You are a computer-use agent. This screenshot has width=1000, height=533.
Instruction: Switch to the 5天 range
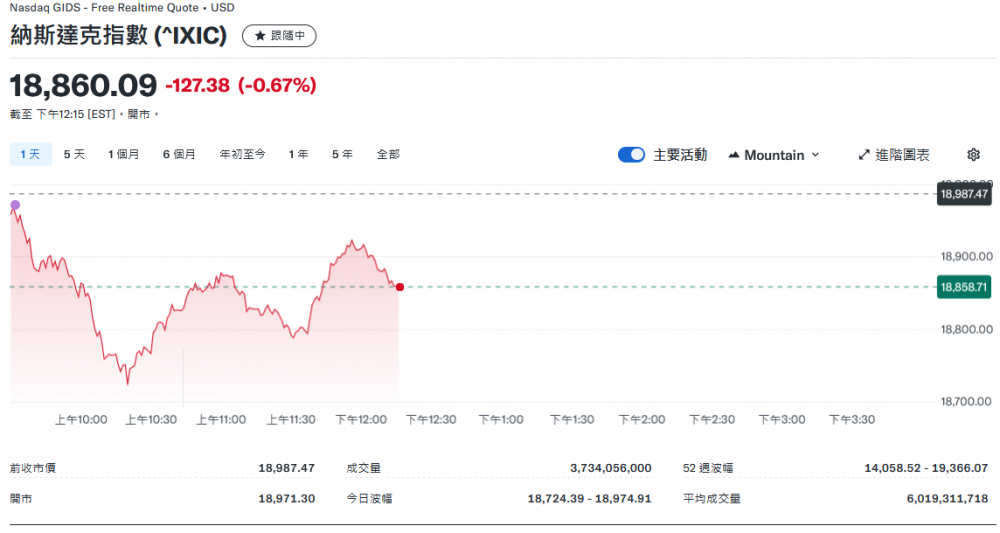pos(74,154)
